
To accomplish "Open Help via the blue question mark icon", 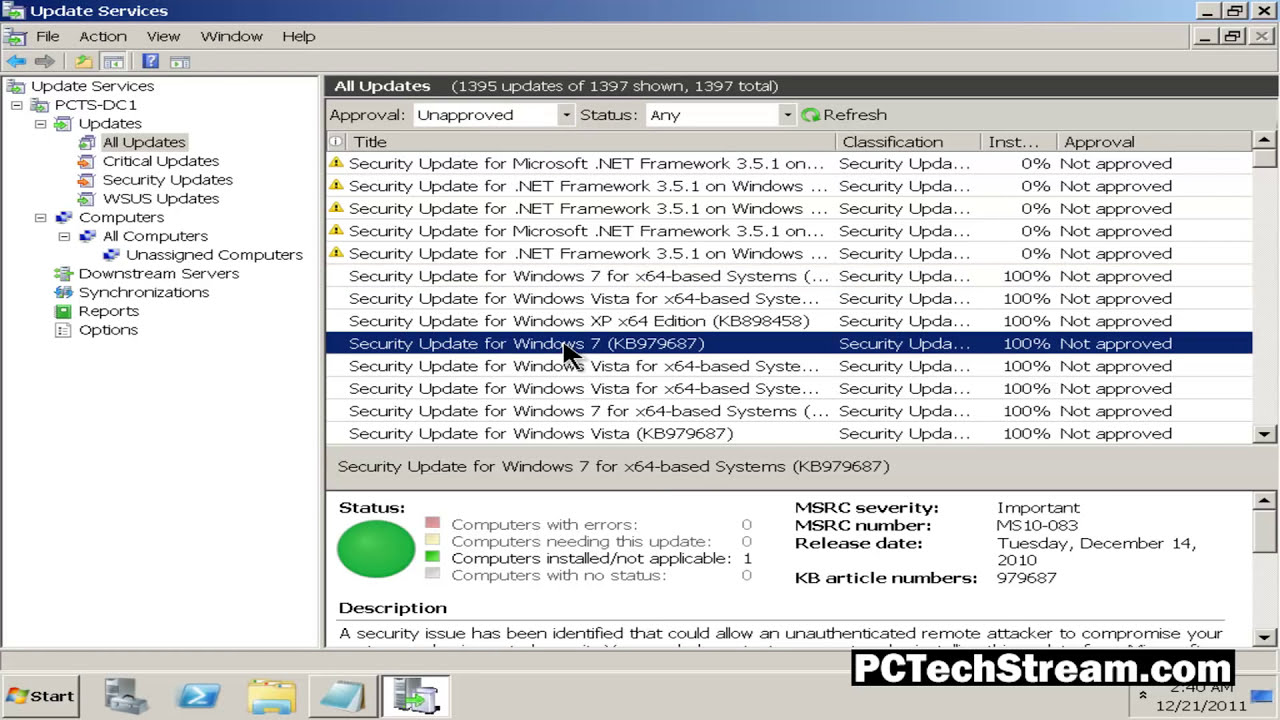I will coord(150,62).
